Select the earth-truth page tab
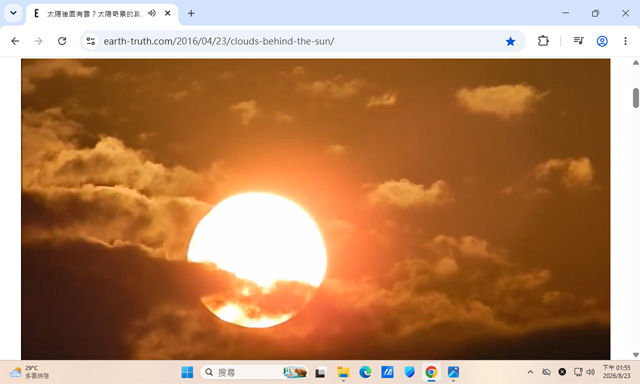The height and width of the screenshot is (384, 640). 102,14
